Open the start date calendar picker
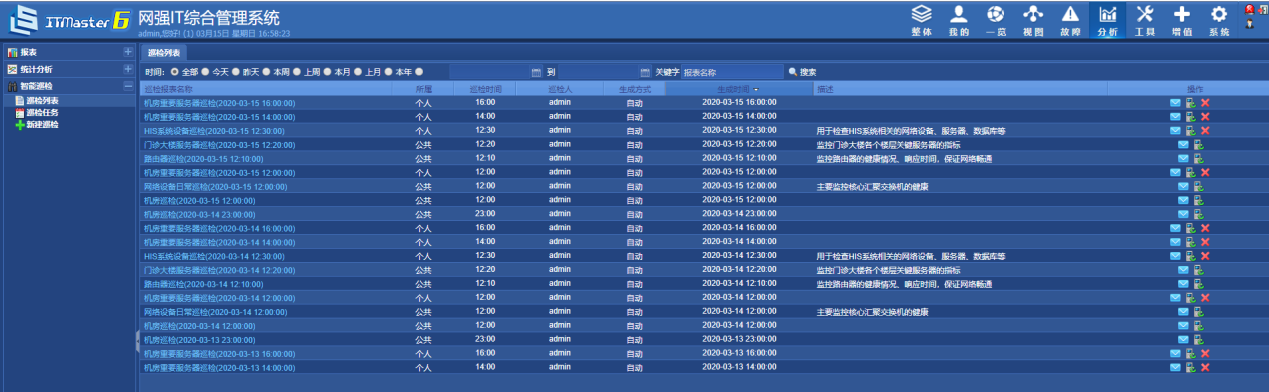This screenshot has height=392, width=1269. pyautogui.click(x=536, y=72)
